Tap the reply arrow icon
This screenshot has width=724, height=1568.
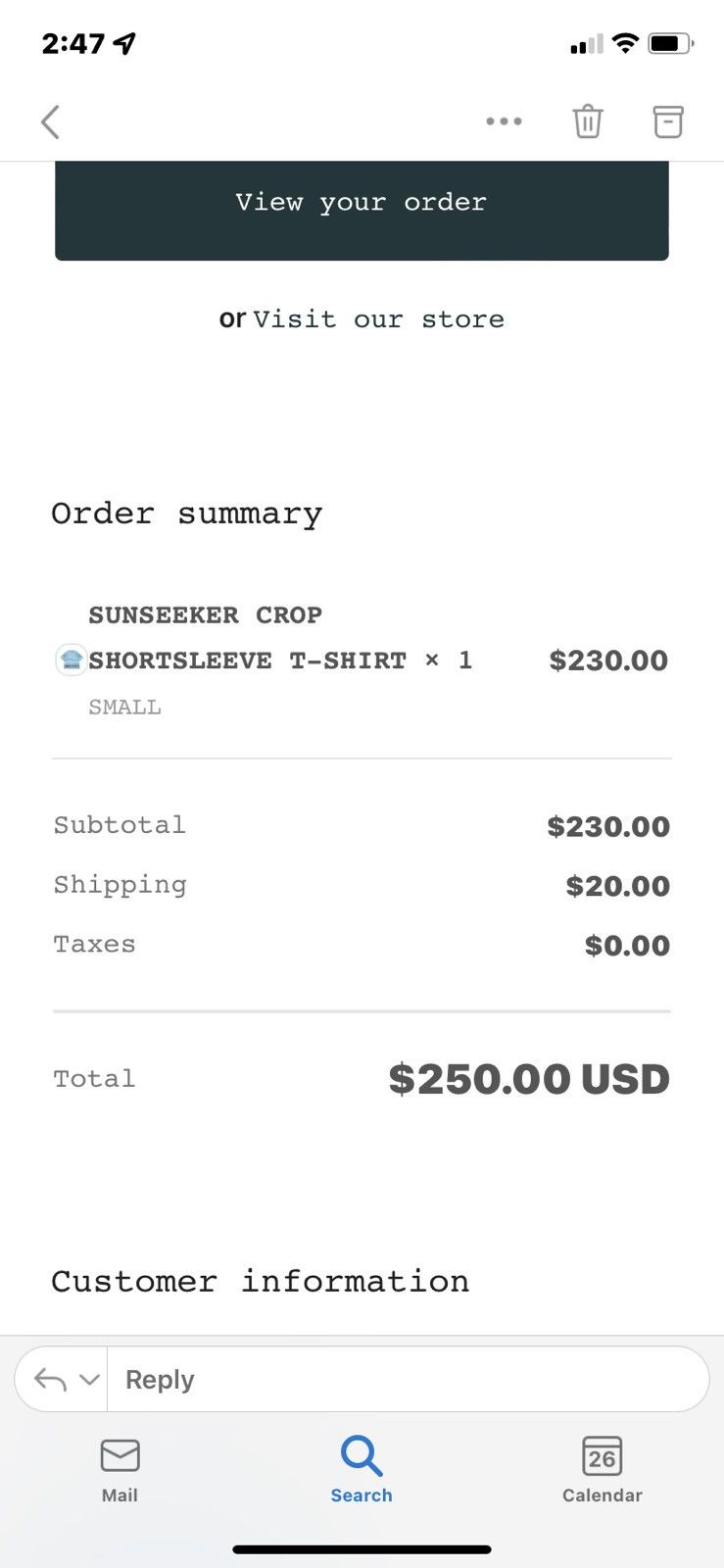pyautogui.click(x=50, y=1380)
